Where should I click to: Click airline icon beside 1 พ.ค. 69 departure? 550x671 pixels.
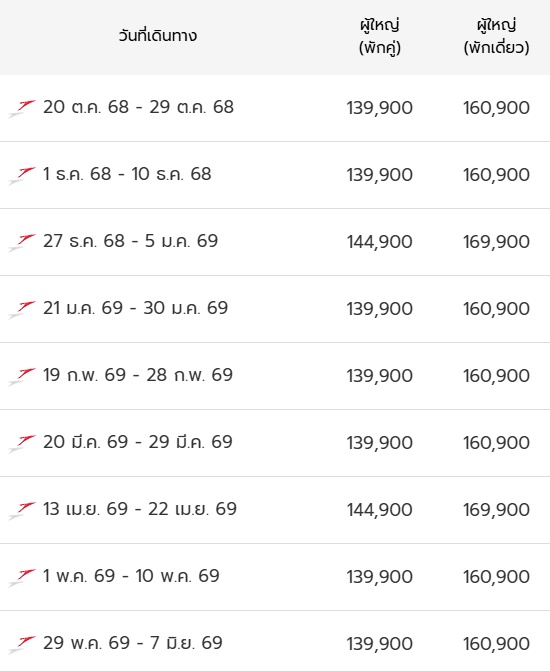[x=22, y=577]
